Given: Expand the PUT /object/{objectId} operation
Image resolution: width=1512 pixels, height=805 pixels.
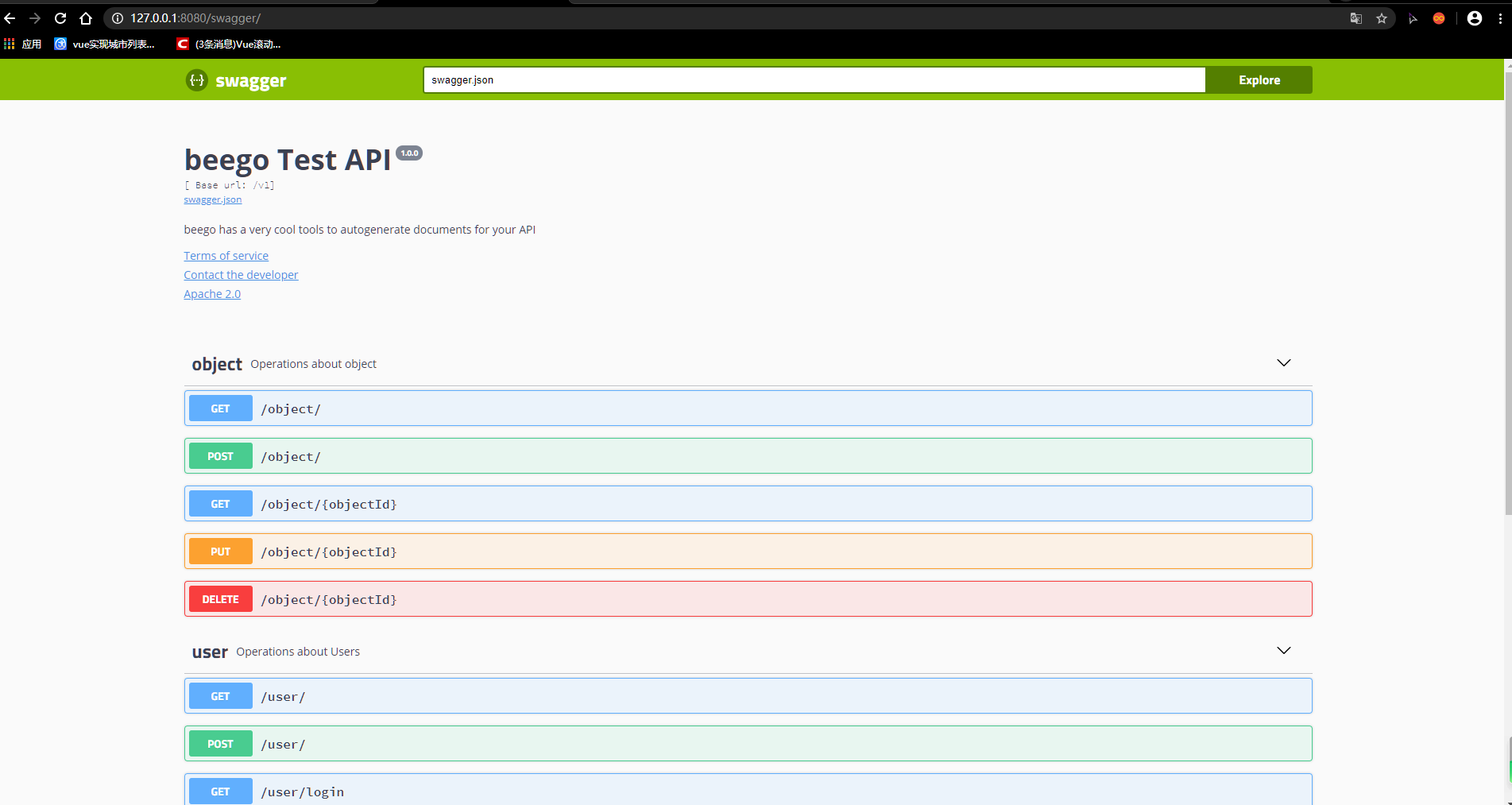Looking at the screenshot, I should click(748, 552).
